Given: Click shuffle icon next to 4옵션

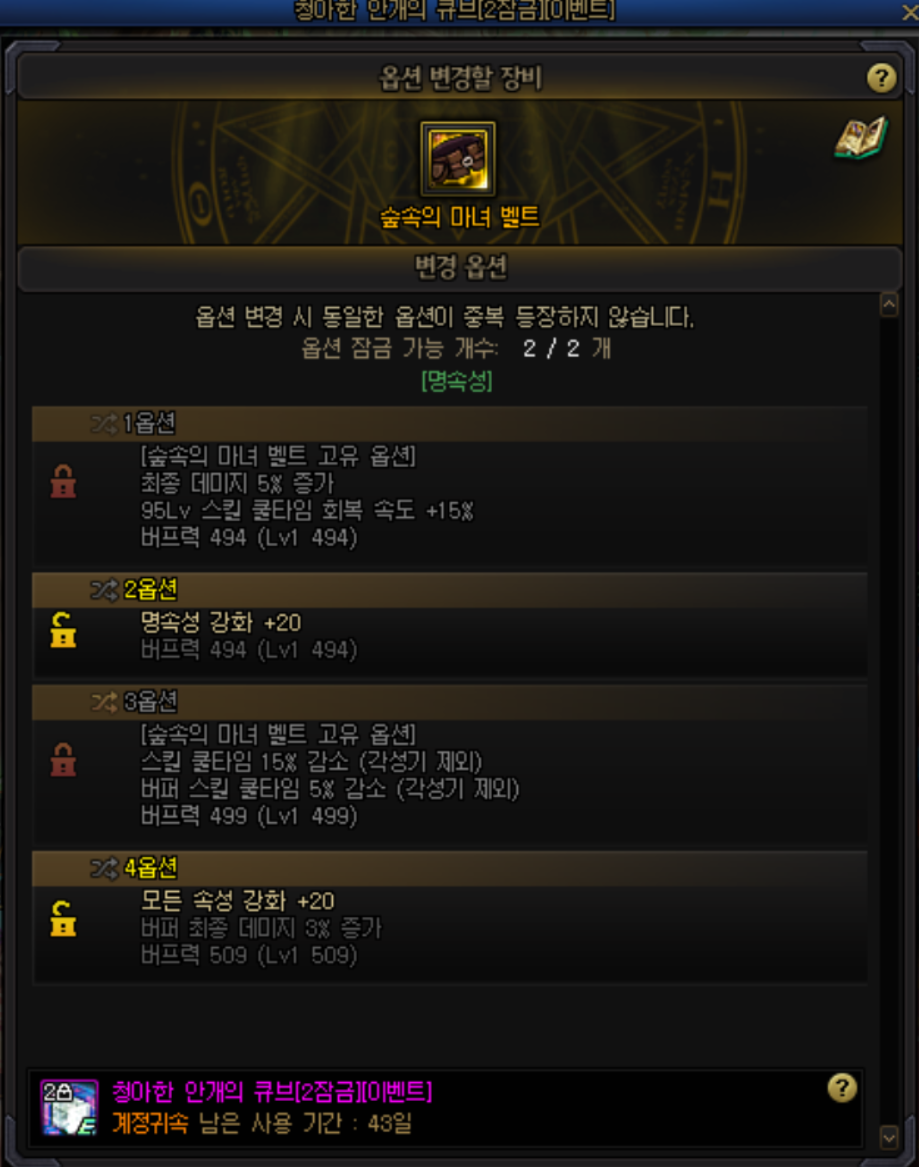Looking at the screenshot, I should [x=104, y=868].
